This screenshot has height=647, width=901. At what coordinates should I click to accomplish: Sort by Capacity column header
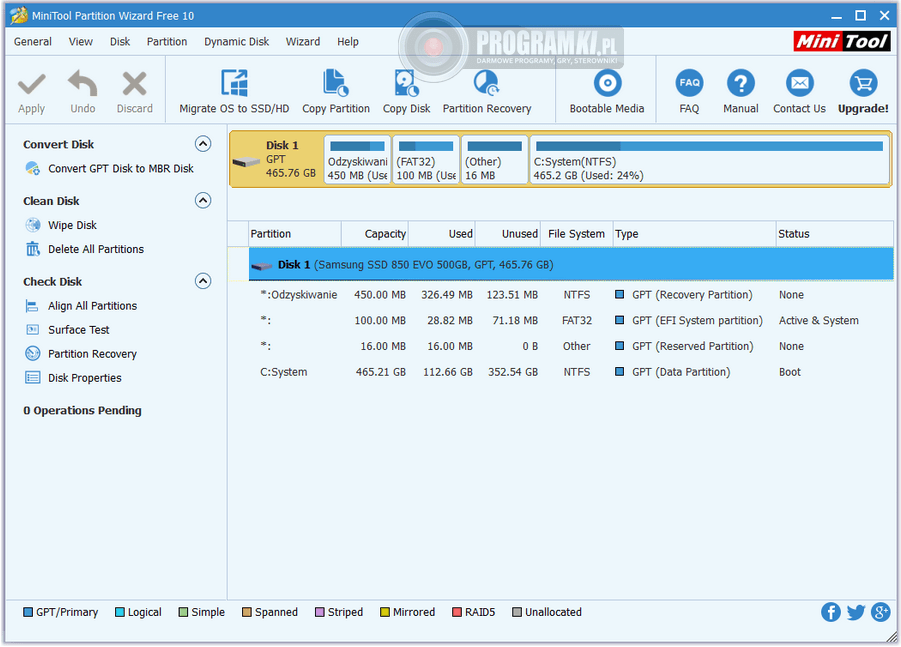pos(375,234)
